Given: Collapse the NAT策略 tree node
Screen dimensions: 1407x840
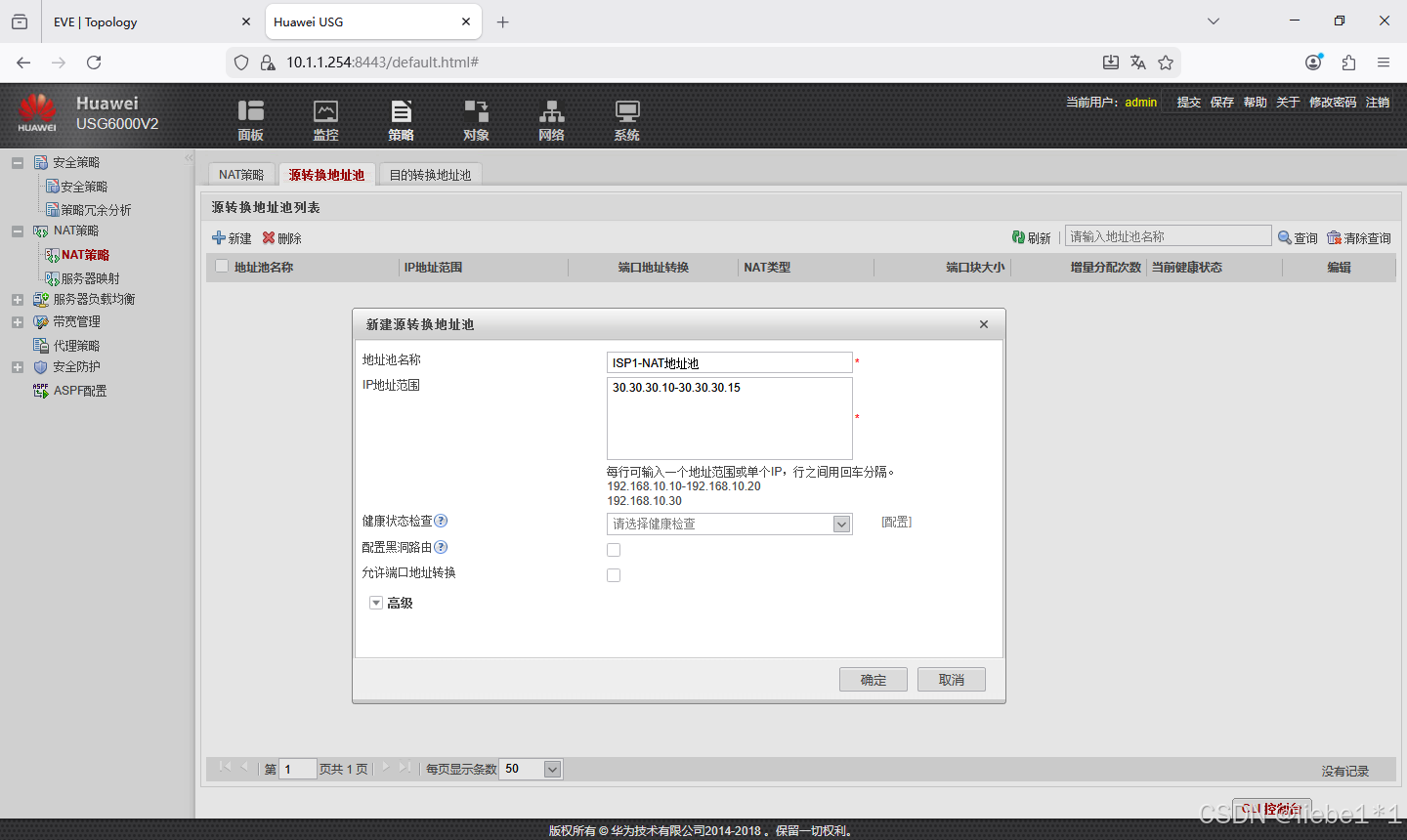Looking at the screenshot, I should pos(18,231).
